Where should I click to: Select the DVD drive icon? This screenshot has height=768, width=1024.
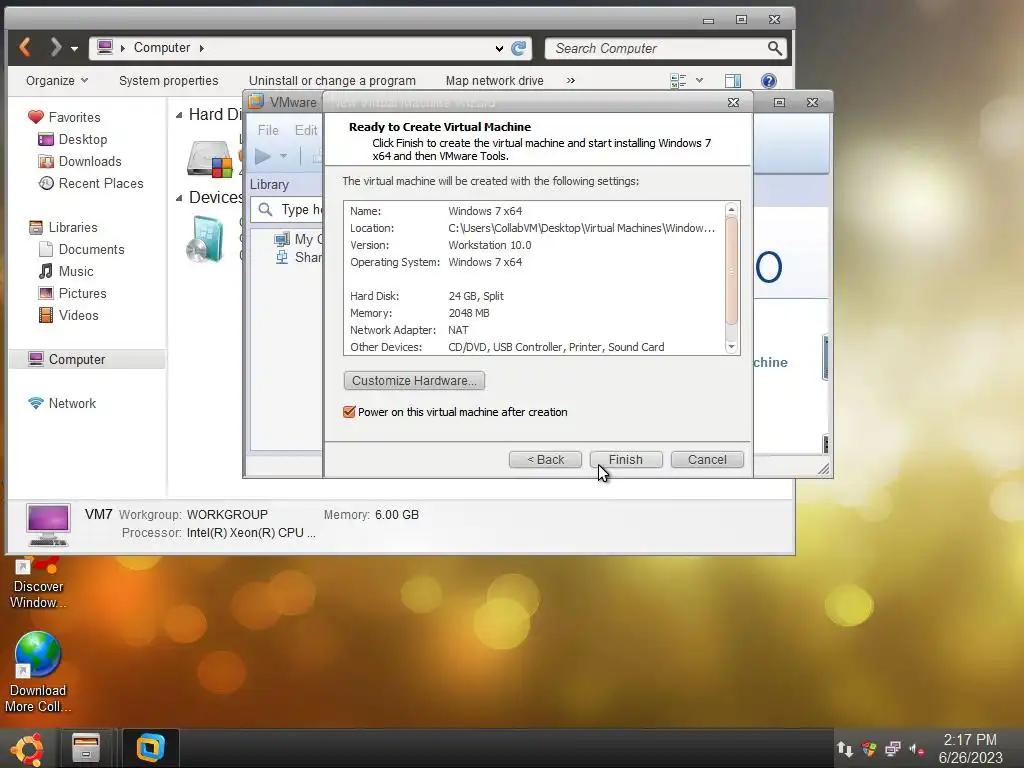point(206,240)
